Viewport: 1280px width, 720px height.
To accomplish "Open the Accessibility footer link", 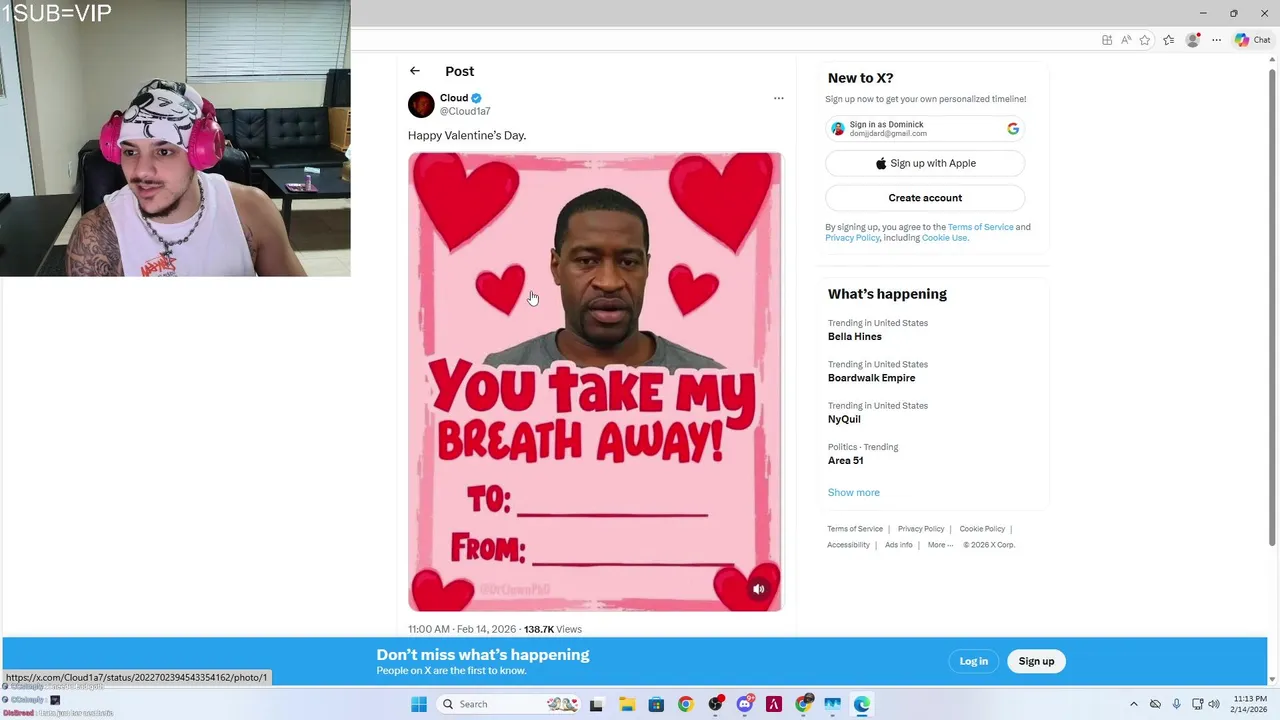I will [848, 545].
